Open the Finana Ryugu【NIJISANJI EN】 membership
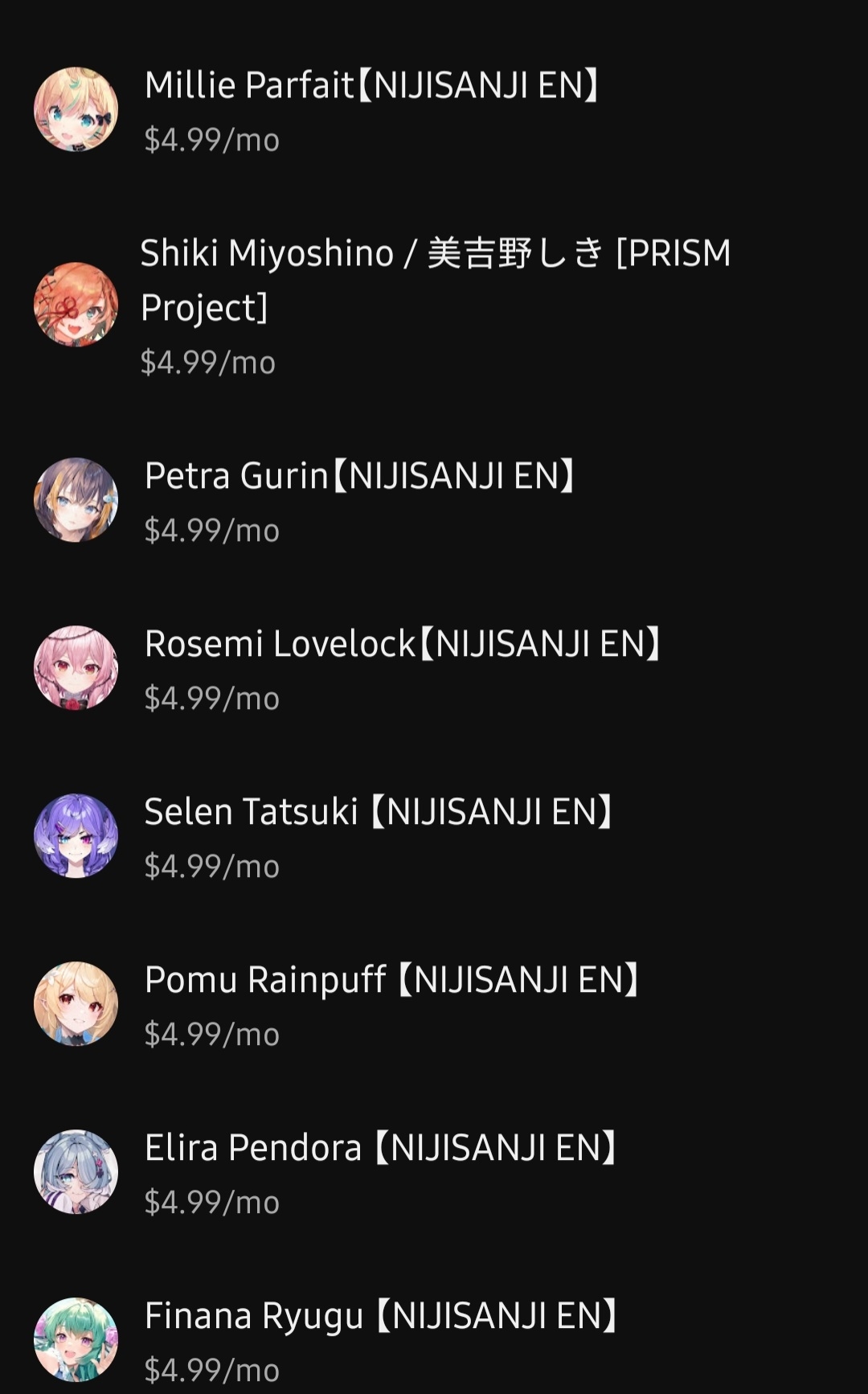This screenshot has width=868, height=1394. click(x=434, y=1340)
